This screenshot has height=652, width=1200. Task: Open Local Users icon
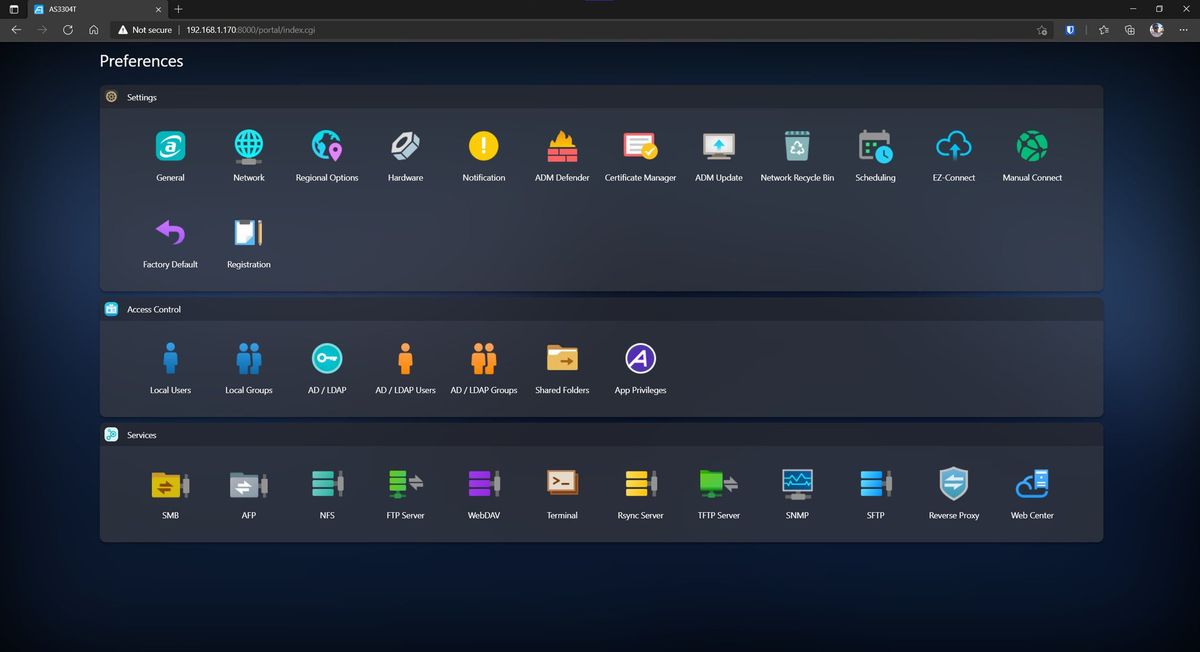pos(170,358)
